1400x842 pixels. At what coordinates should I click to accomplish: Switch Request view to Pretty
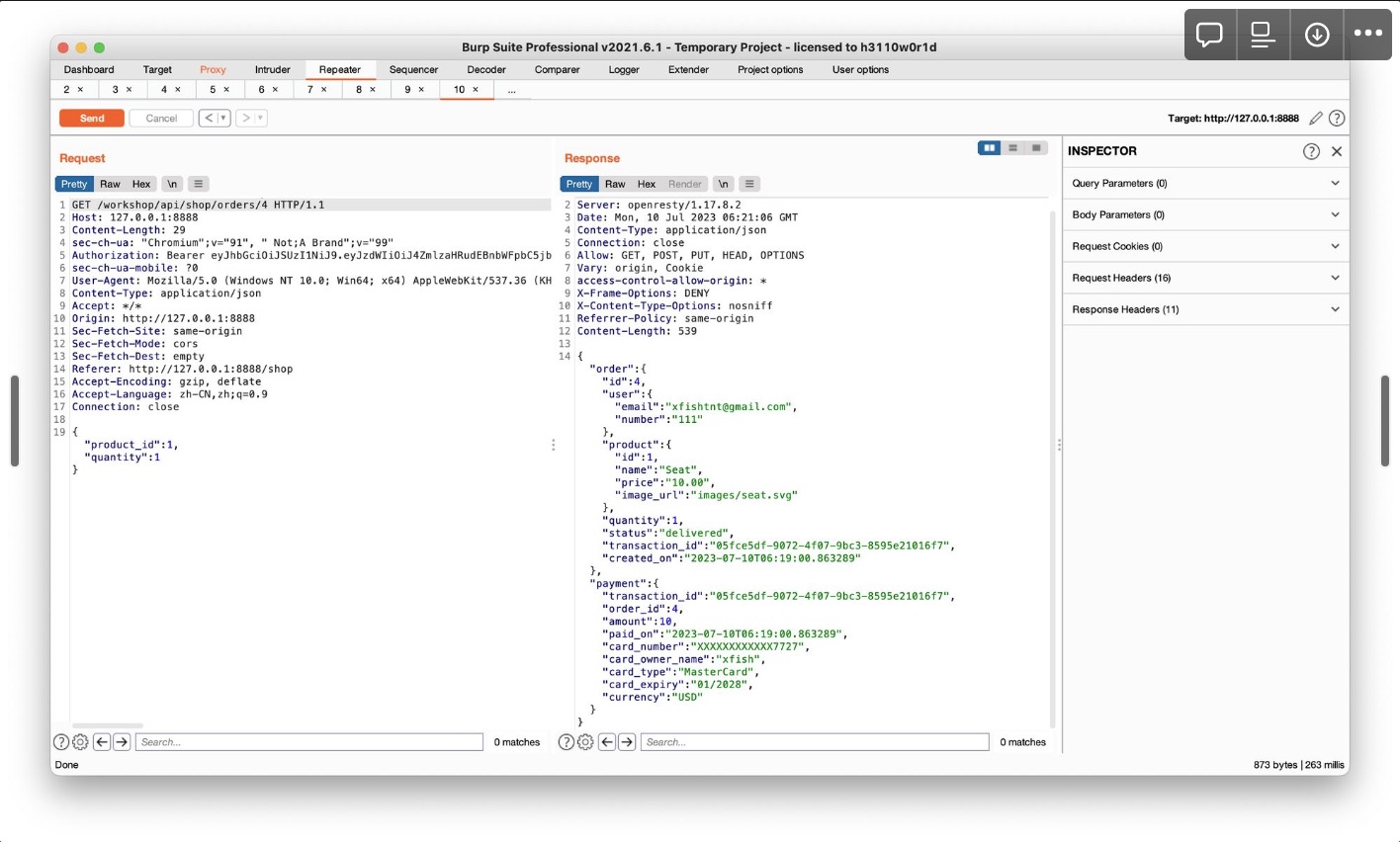pos(74,184)
